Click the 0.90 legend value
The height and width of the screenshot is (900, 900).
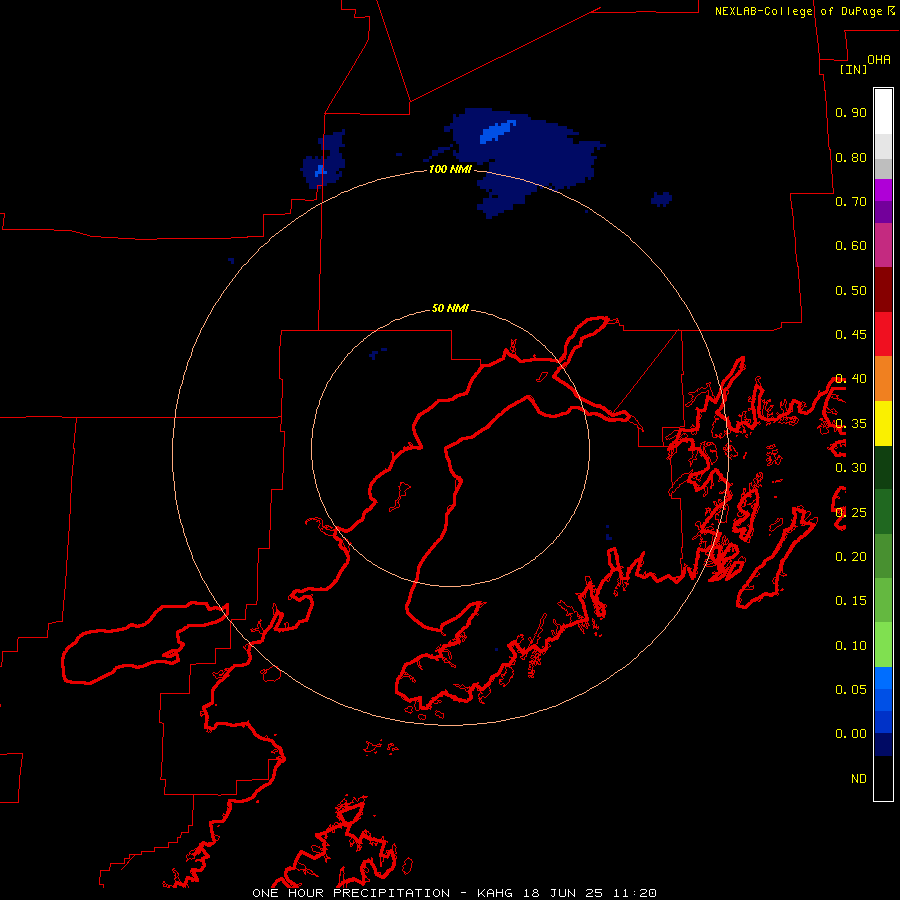pos(851,112)
